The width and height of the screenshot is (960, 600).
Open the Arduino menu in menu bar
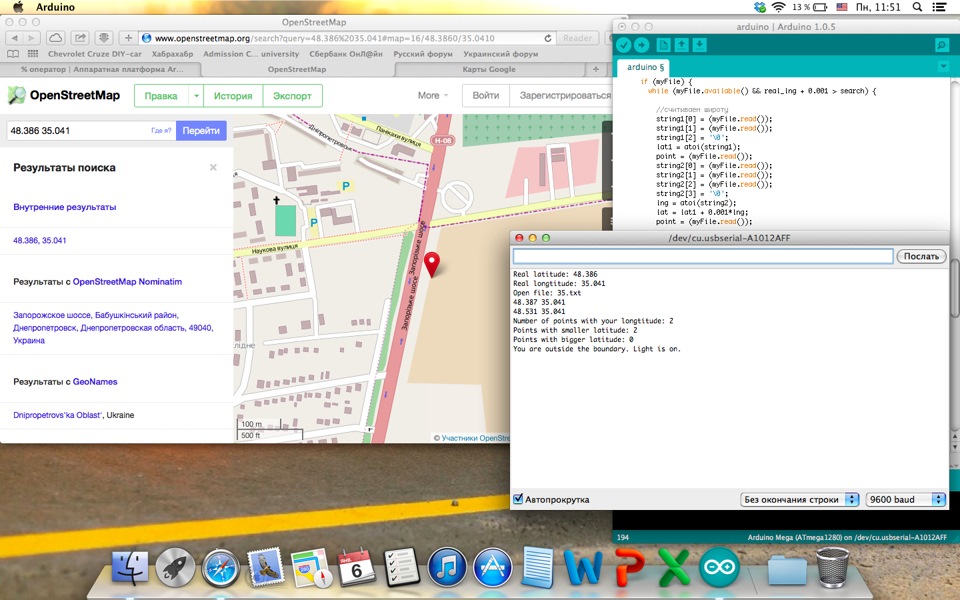pyautogui.click(x=55, y=7)
